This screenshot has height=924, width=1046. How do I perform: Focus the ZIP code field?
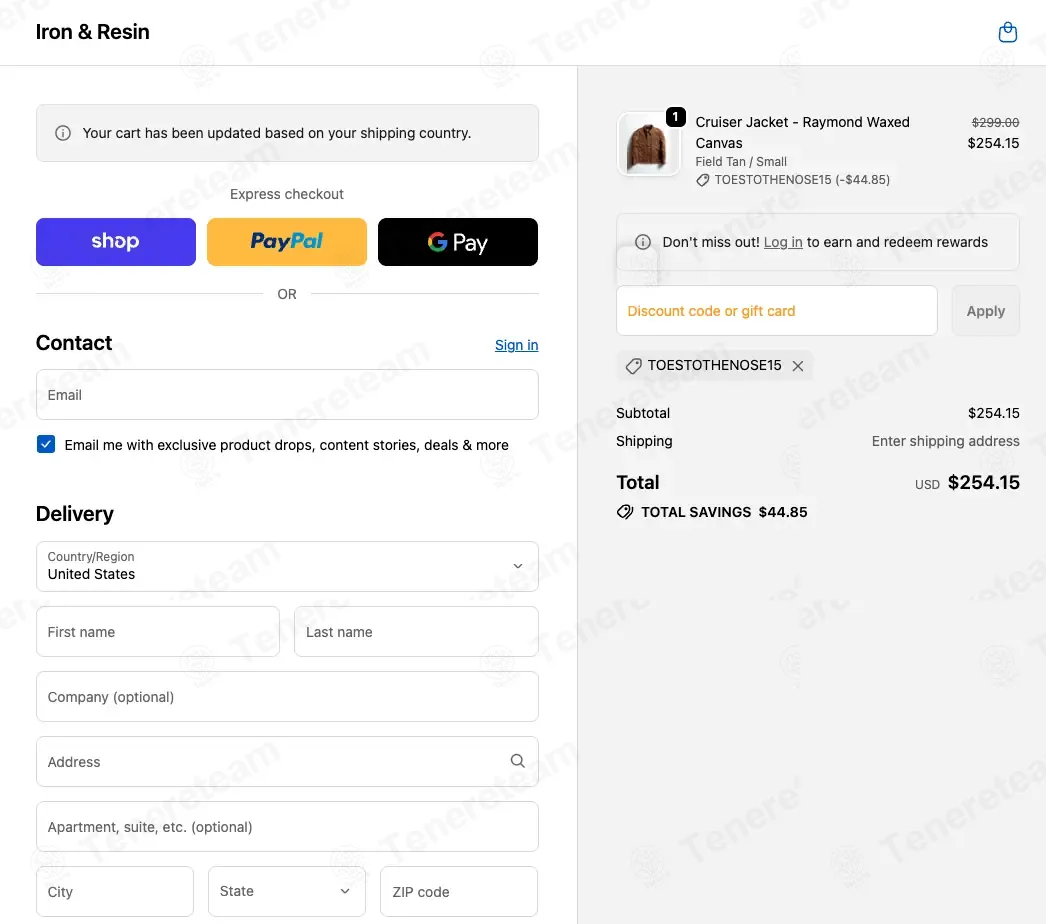coord(458,891)
